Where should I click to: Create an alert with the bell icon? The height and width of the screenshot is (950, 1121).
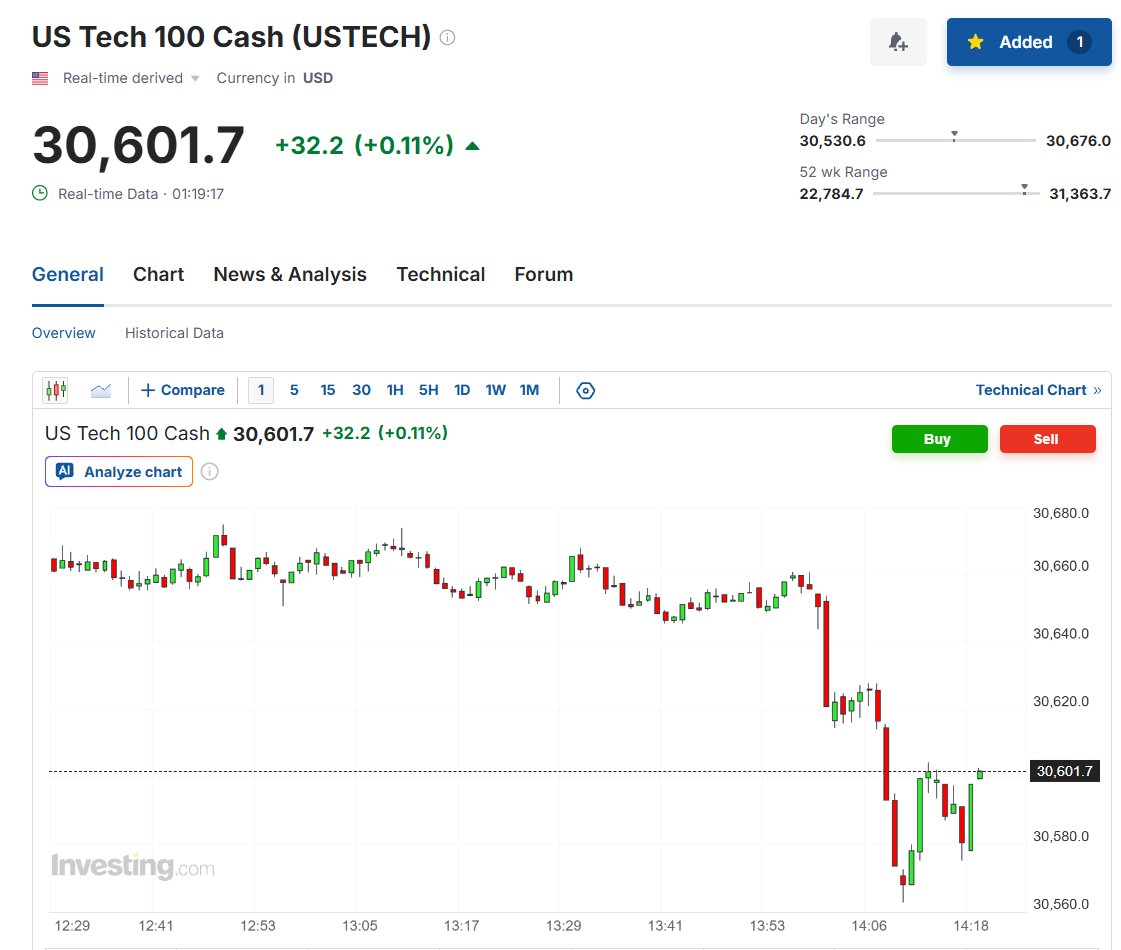coord(898,42)
